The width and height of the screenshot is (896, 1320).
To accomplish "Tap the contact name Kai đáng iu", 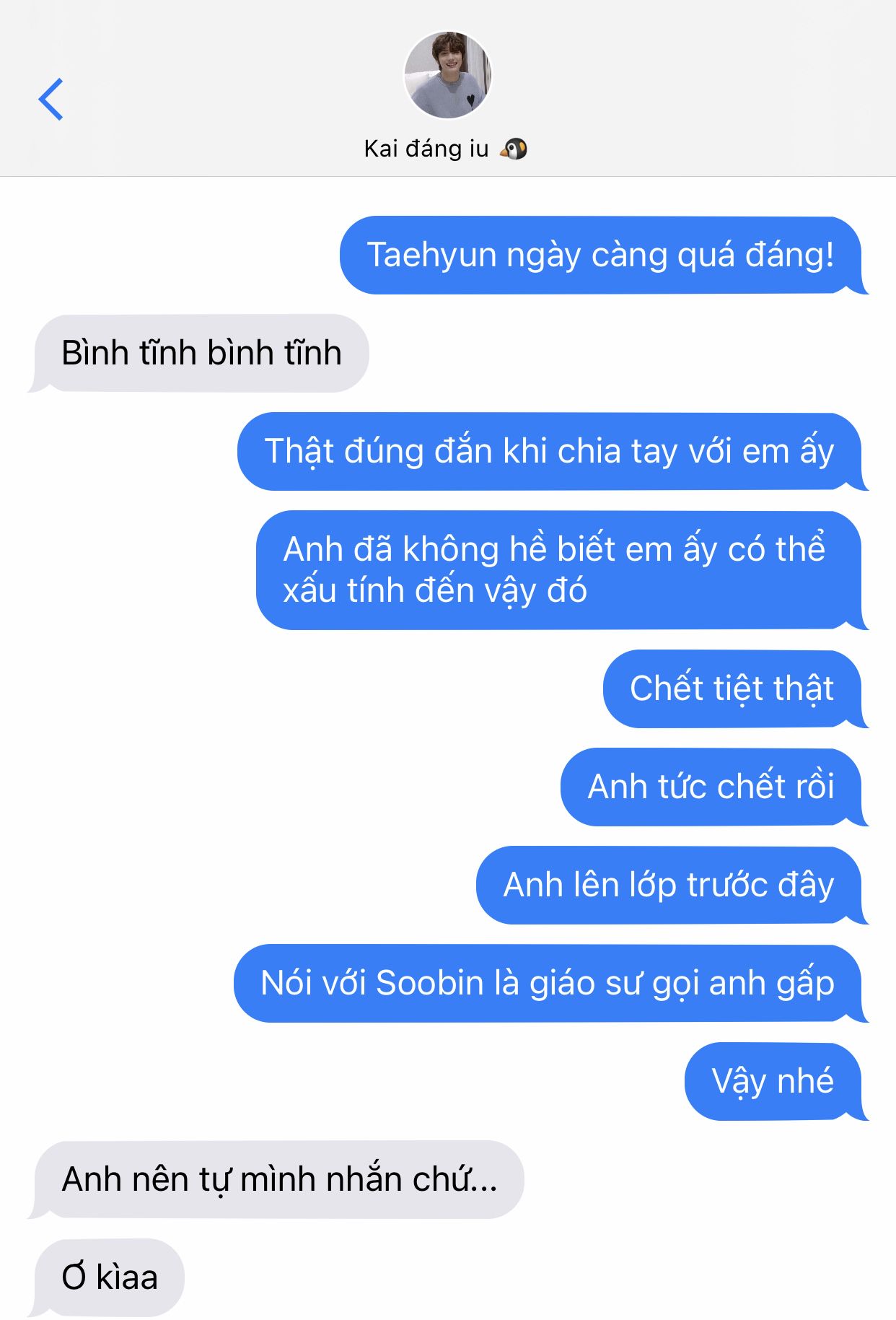I will coord(426,149).
